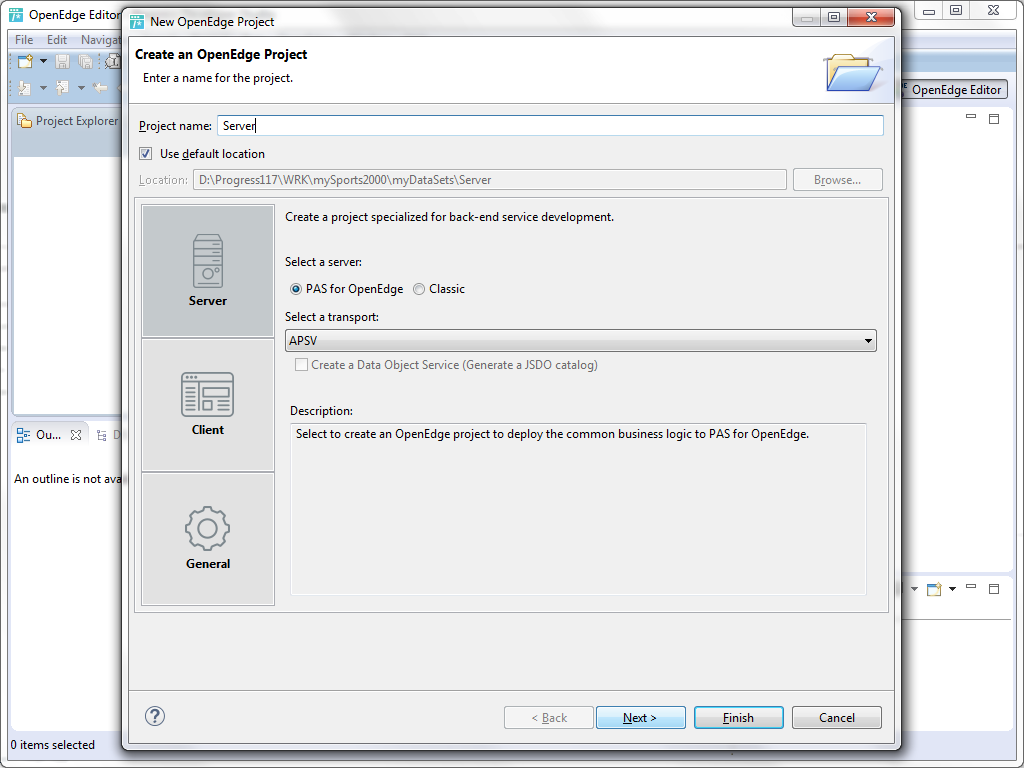Open the Navigate menu in OpenEdge Editor

pyautogui.click(x=100, y=40)
